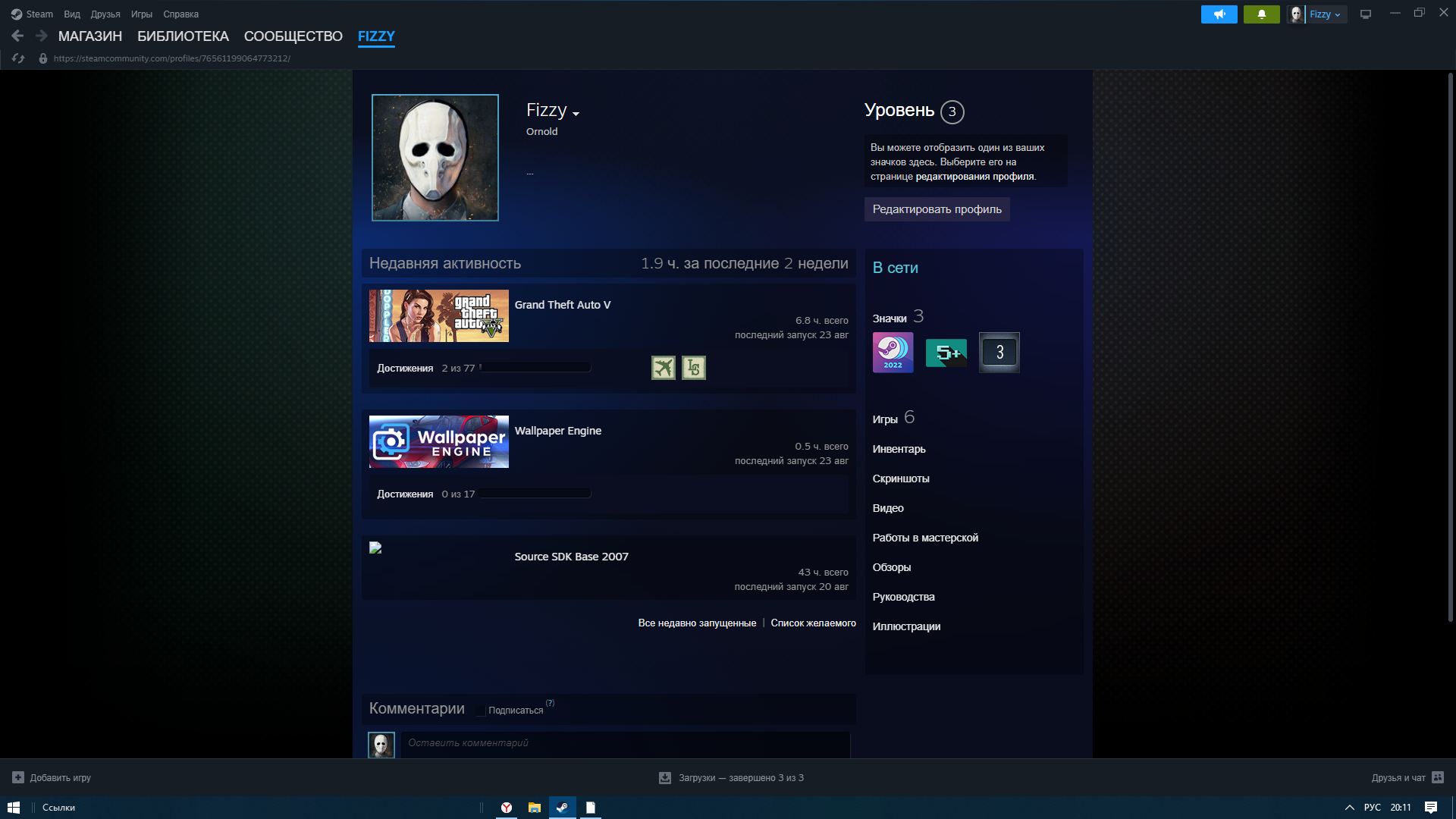
Task: Click the Оставить комментарий input field
Action: tap(626, 744)
